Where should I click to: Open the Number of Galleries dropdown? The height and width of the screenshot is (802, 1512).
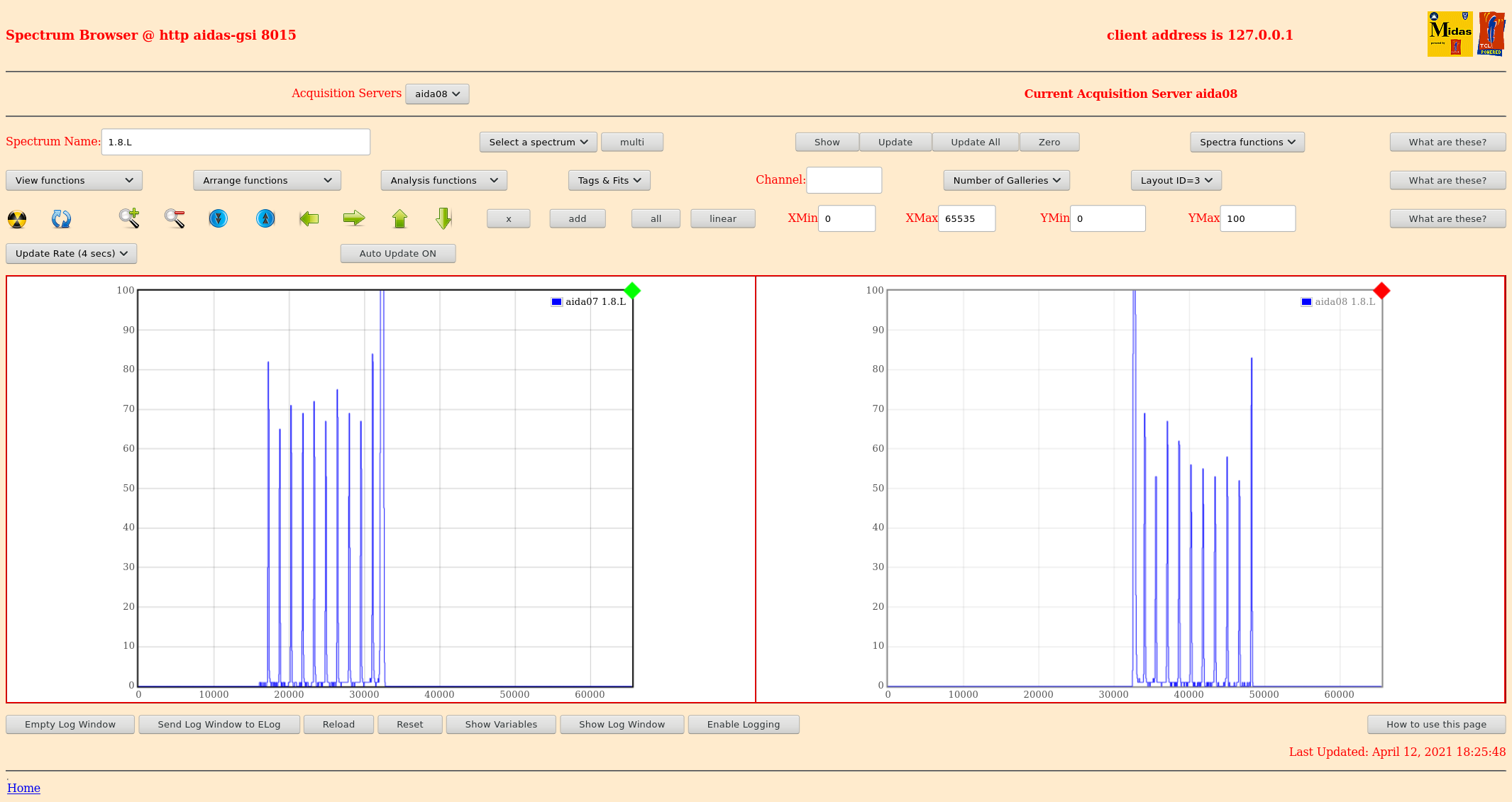click(x=1006, y=180)
